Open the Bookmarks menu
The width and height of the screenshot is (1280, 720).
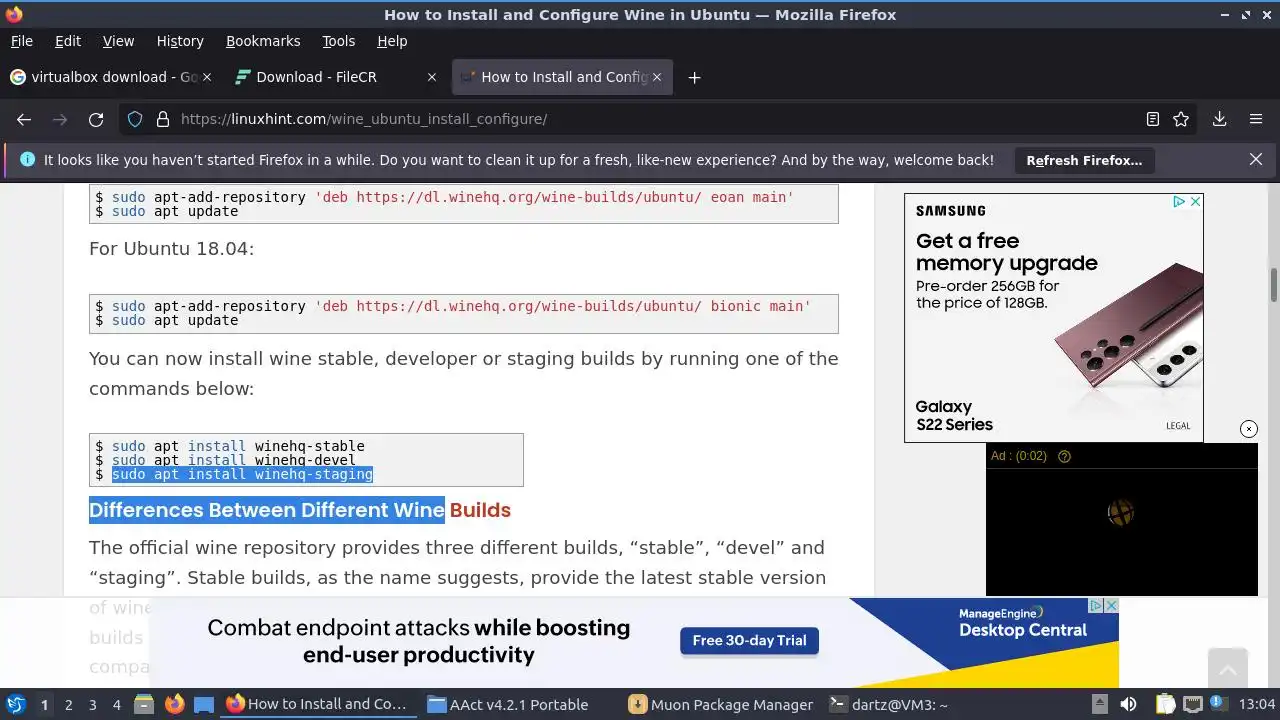[263, 41]
